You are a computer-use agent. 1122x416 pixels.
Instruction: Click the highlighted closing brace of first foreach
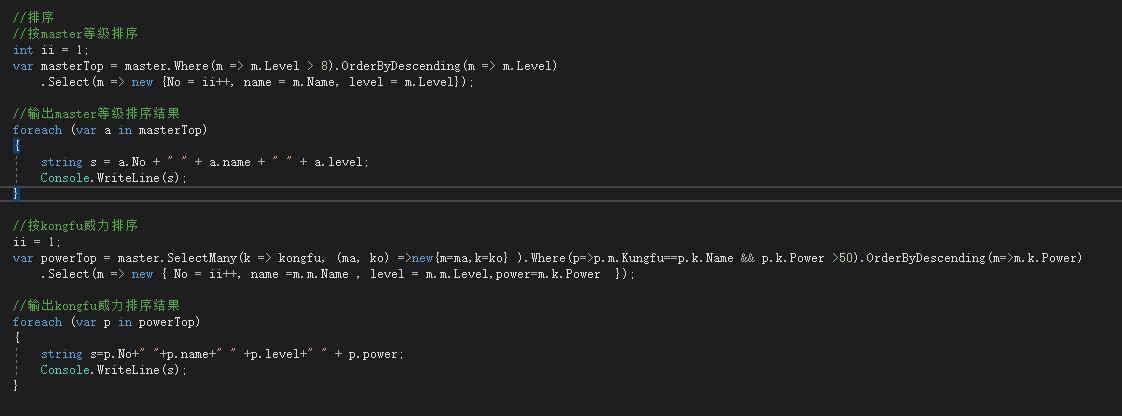point(16,193)
